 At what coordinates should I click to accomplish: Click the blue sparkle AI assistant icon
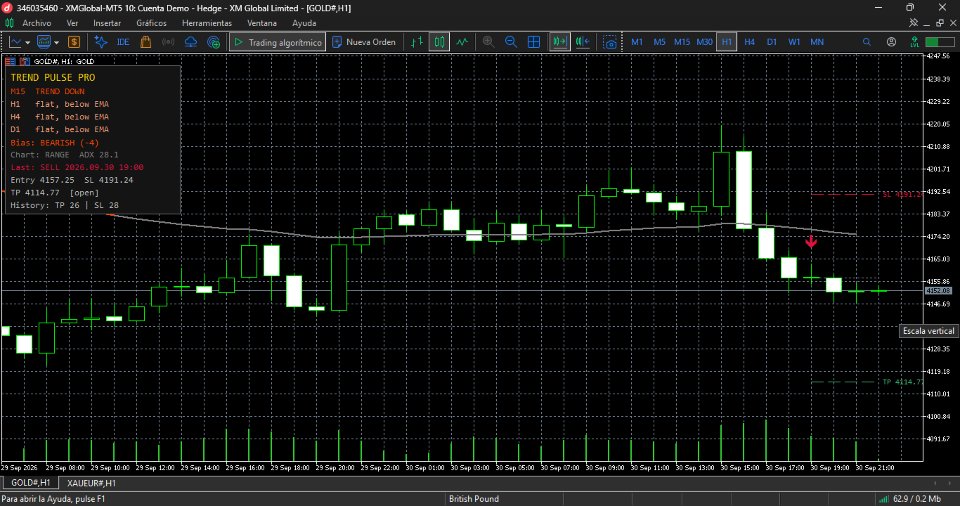click(x=101, y=42)
